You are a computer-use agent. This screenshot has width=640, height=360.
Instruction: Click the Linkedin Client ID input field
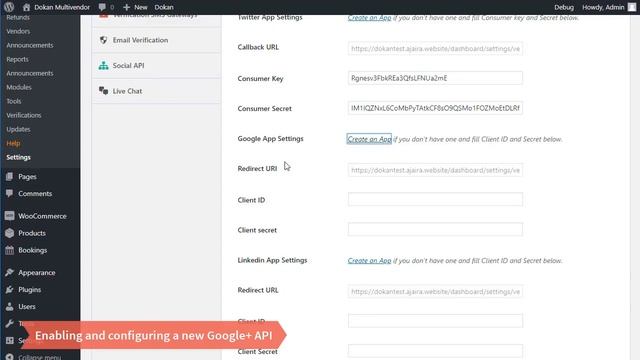click(x=435, y=321)
